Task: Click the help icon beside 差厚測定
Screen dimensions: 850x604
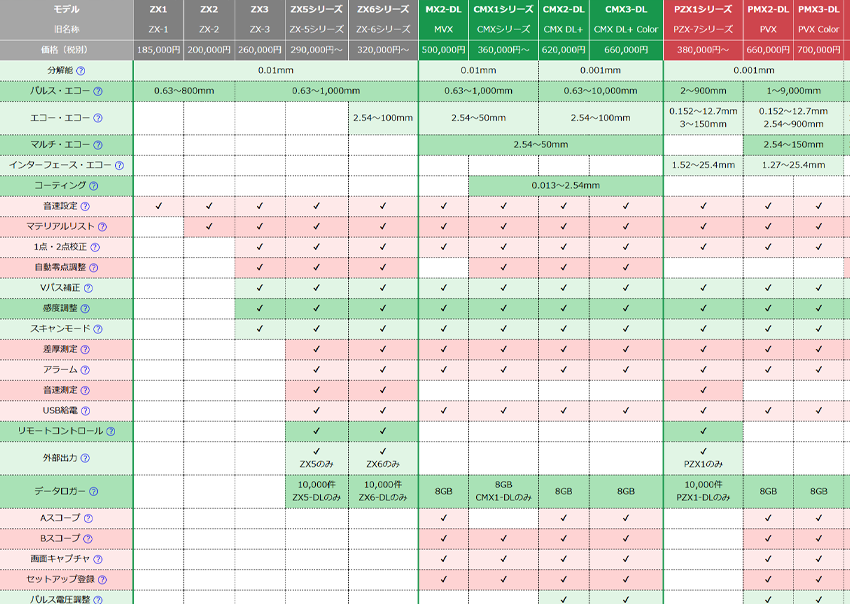Action: coord(85,350)
